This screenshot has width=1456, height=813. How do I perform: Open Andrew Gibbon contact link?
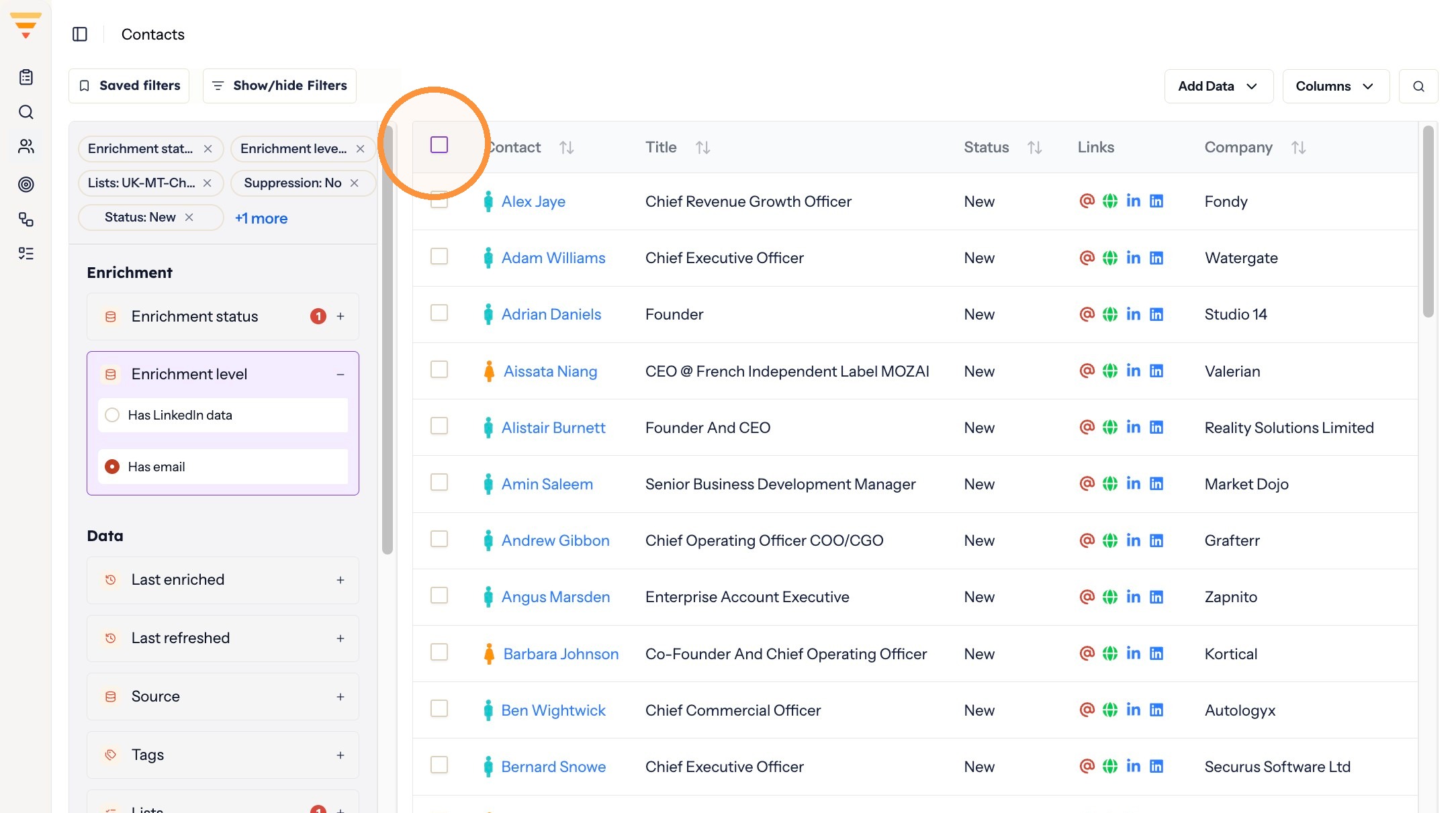[555, 540]
